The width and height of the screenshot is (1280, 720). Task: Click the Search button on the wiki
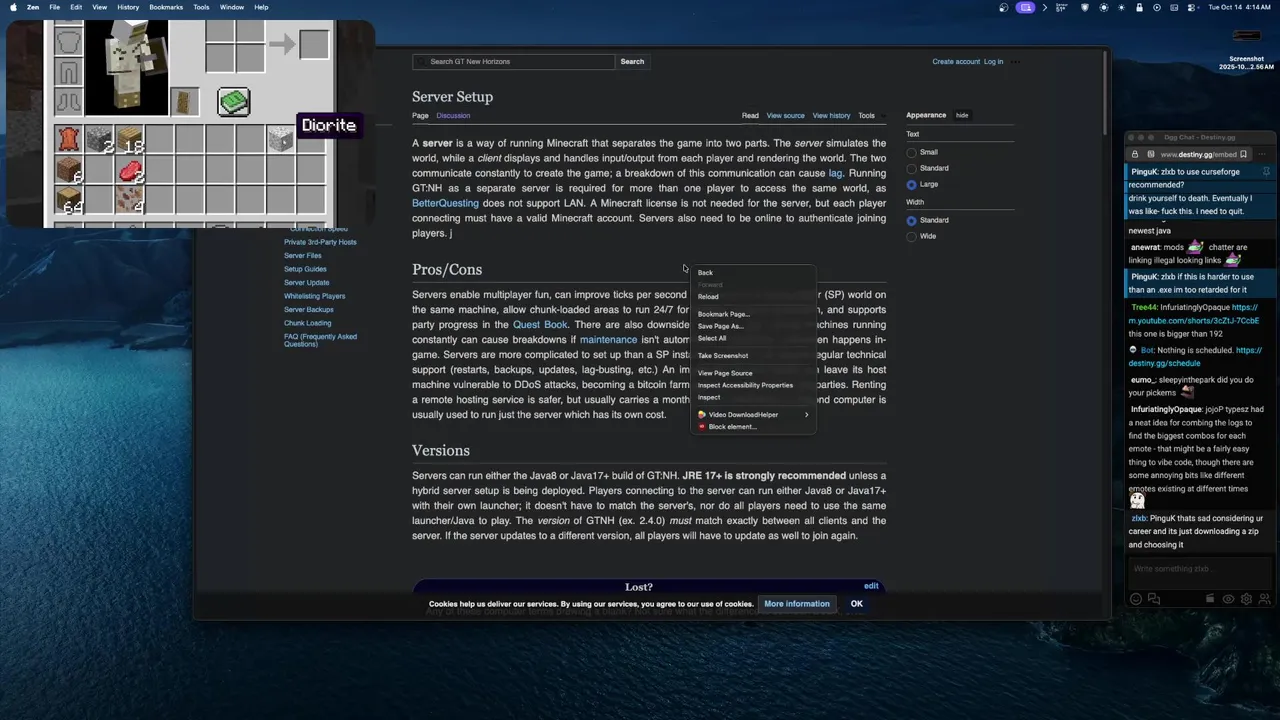coord(632,62)
